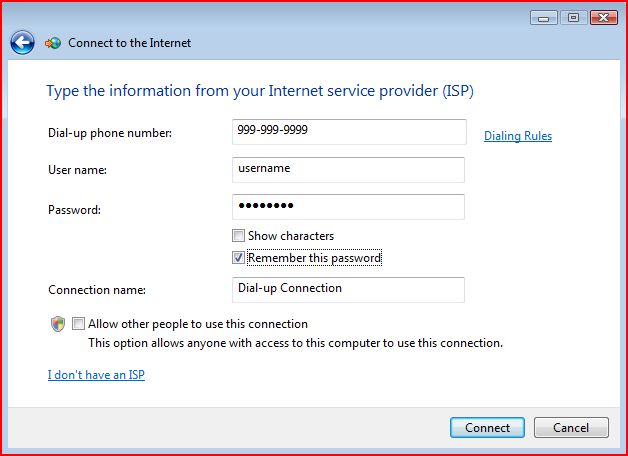Click the "Type the information" heading text
Screen dimensions: 628x456
click(259, 91)
